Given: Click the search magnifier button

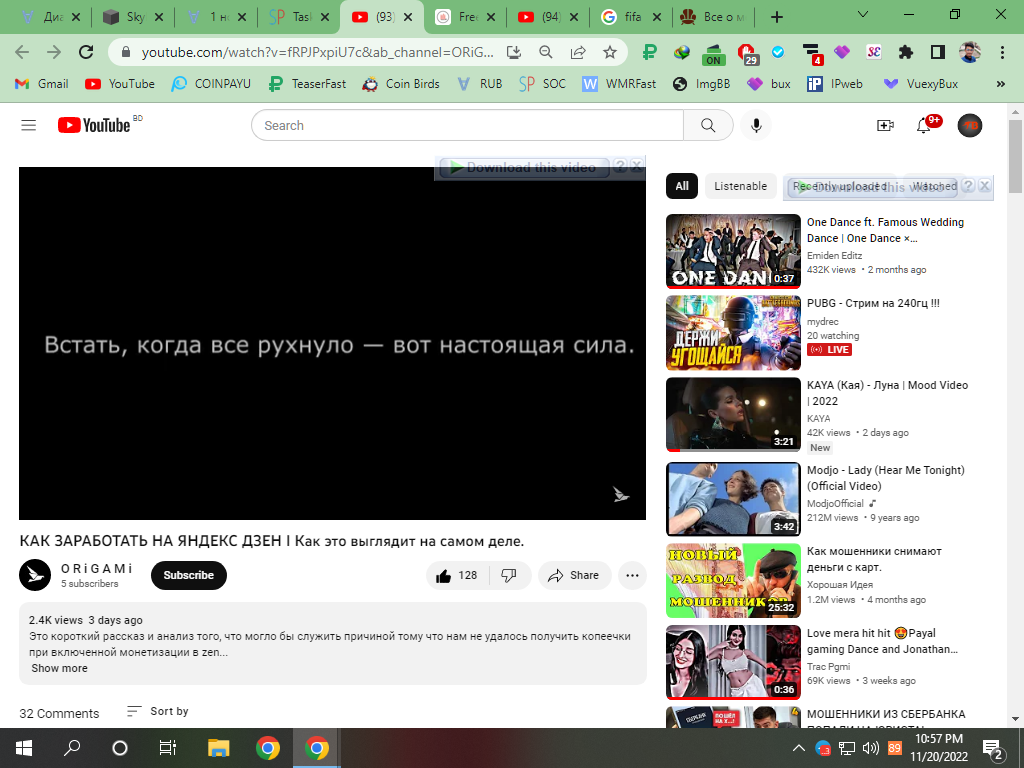Looking at the screenshot, I should pos(708,125).
